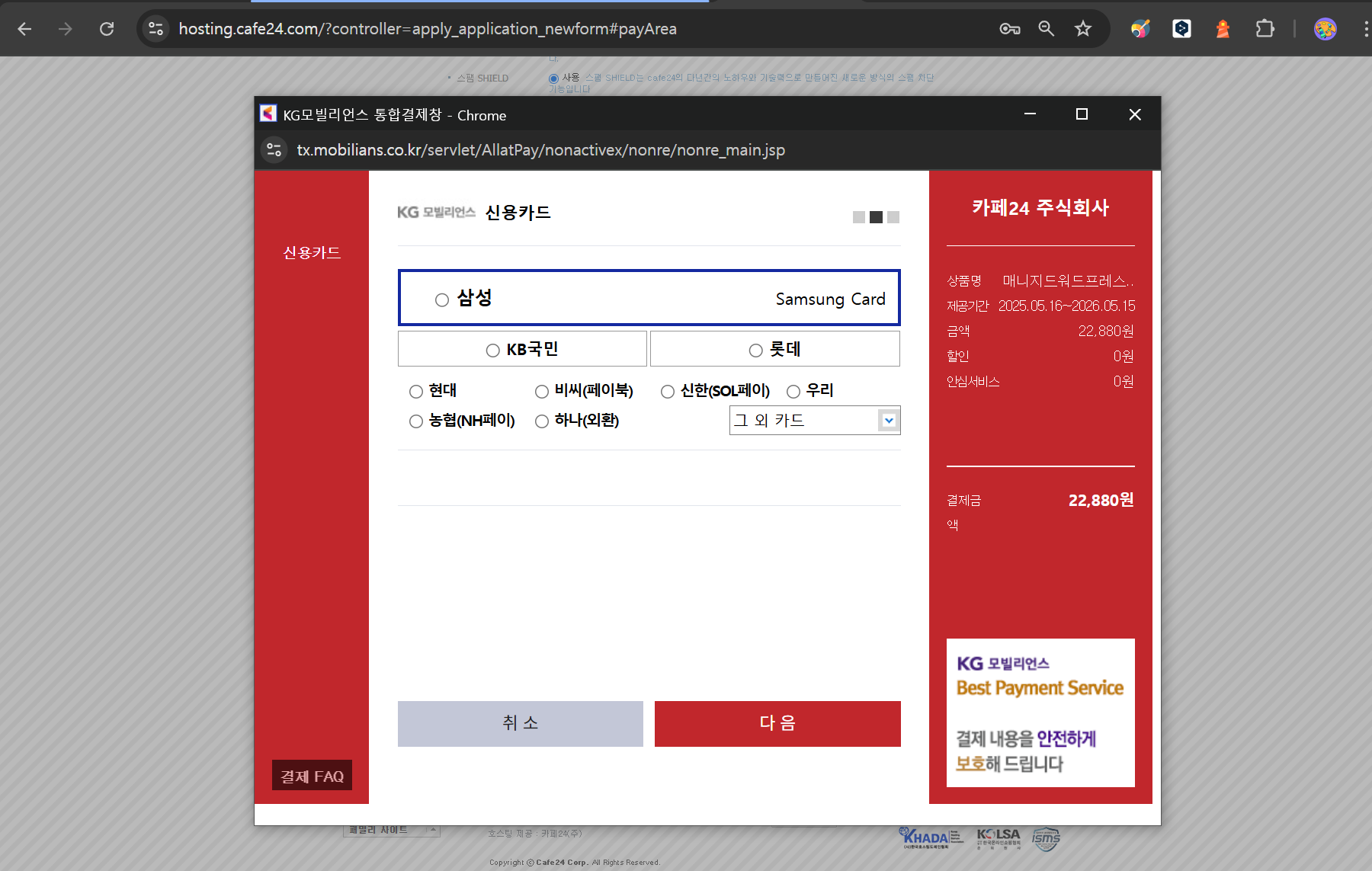Open the 결제 FAQ button
The image size is (1372, 871).
(312, 776)
